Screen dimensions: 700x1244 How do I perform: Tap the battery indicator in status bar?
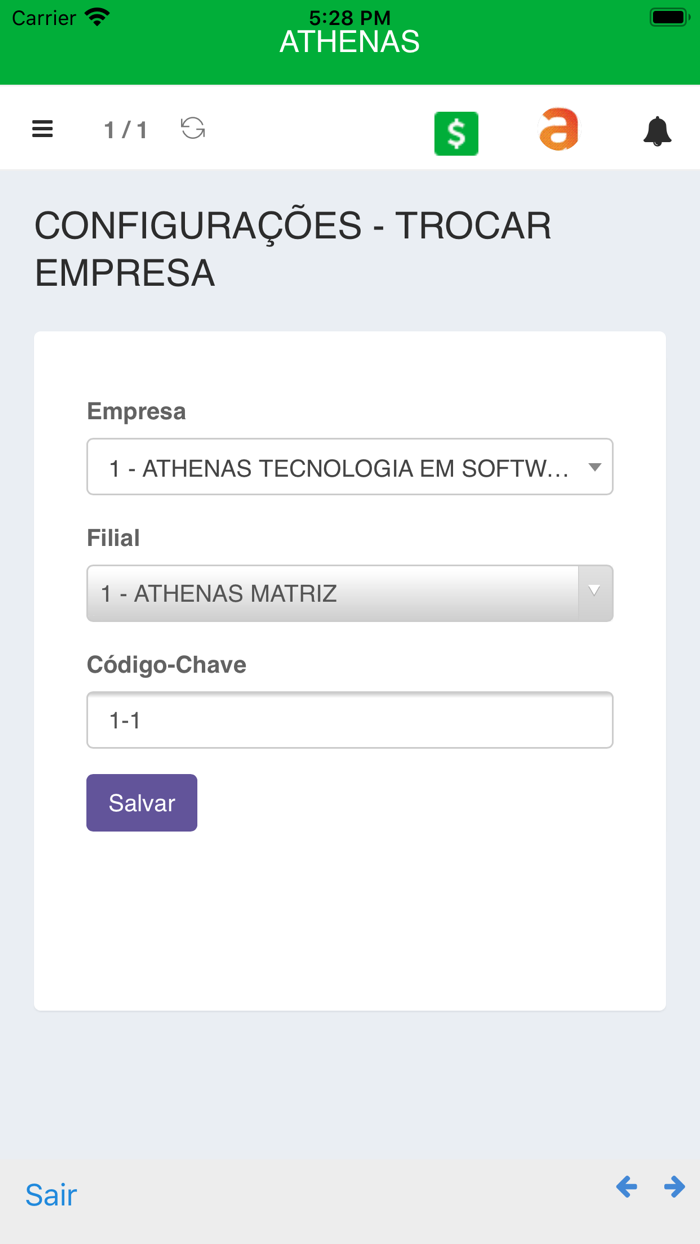pyautogui.click(x=664, y=14)
